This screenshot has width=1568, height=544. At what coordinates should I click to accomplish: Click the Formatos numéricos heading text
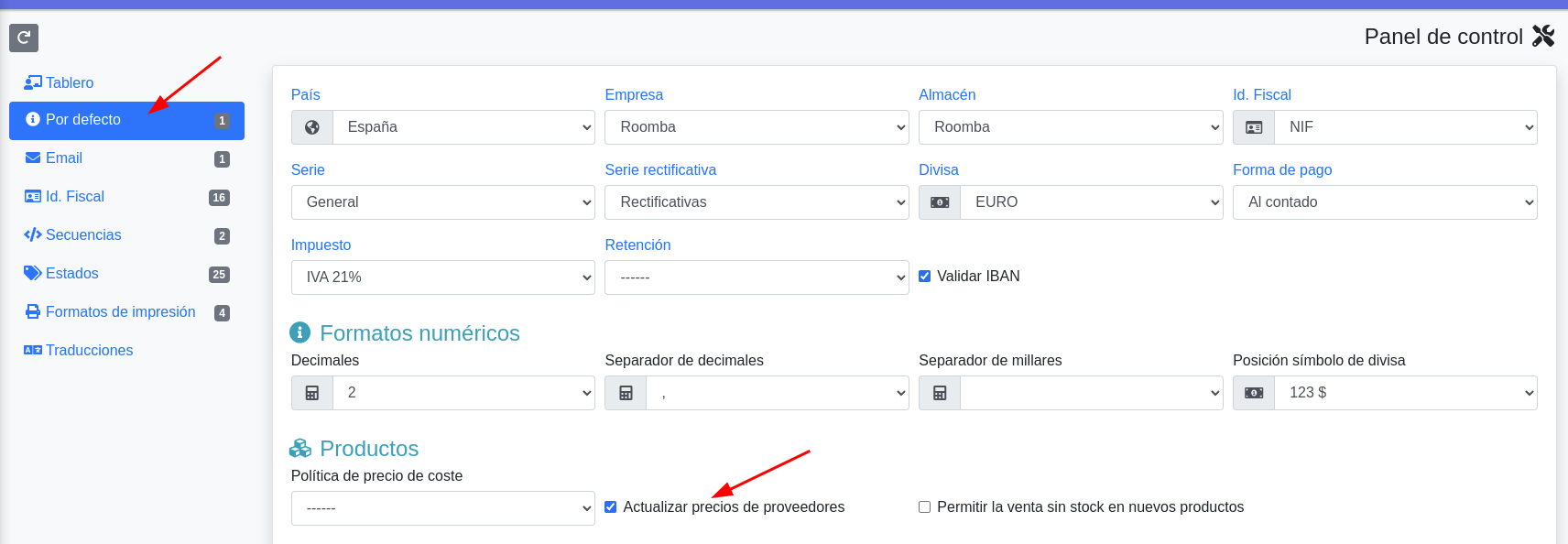[419, 332]
